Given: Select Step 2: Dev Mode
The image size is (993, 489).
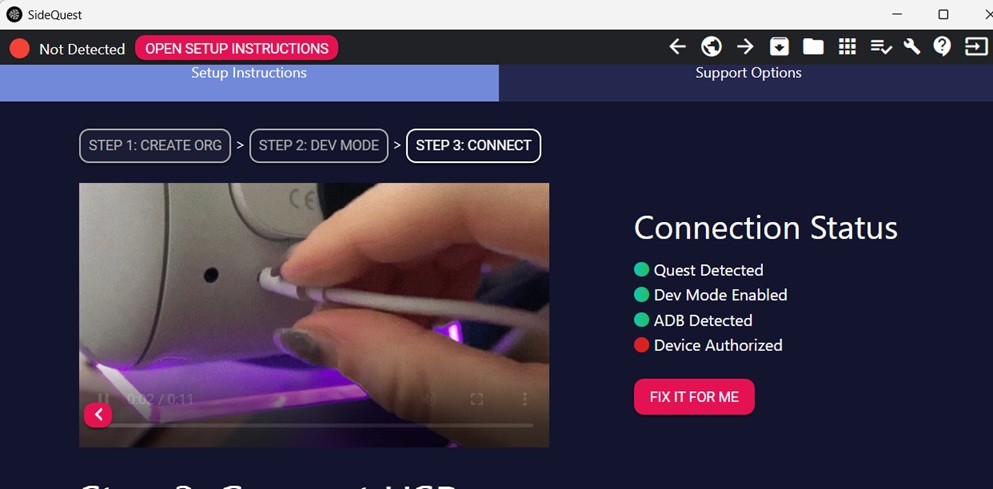Looking at the screenshot, I should click(x=319, y=146).
